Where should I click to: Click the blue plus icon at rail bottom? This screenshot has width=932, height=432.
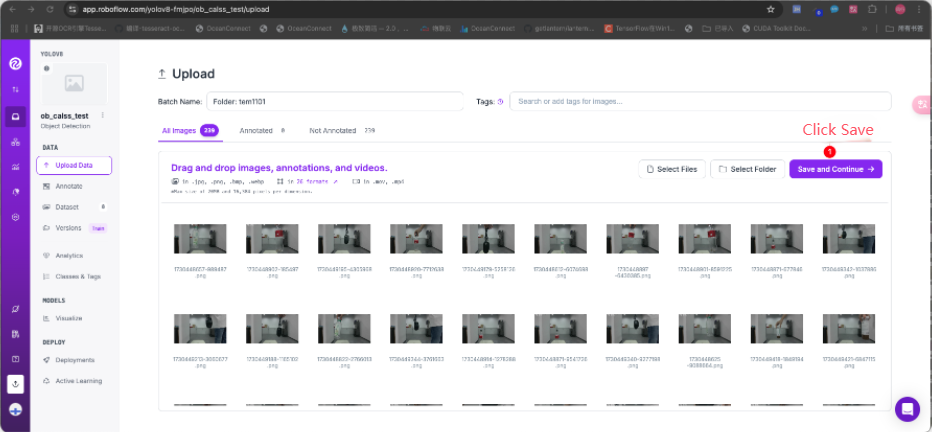click(15, 410)
